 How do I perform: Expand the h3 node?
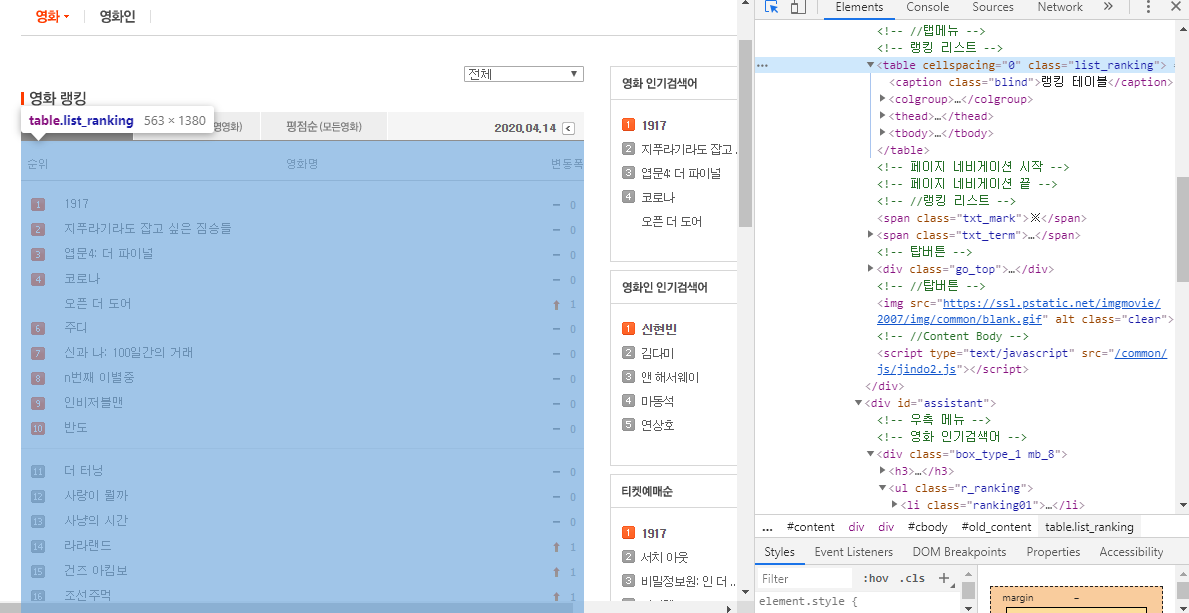(x=883, y=470)
